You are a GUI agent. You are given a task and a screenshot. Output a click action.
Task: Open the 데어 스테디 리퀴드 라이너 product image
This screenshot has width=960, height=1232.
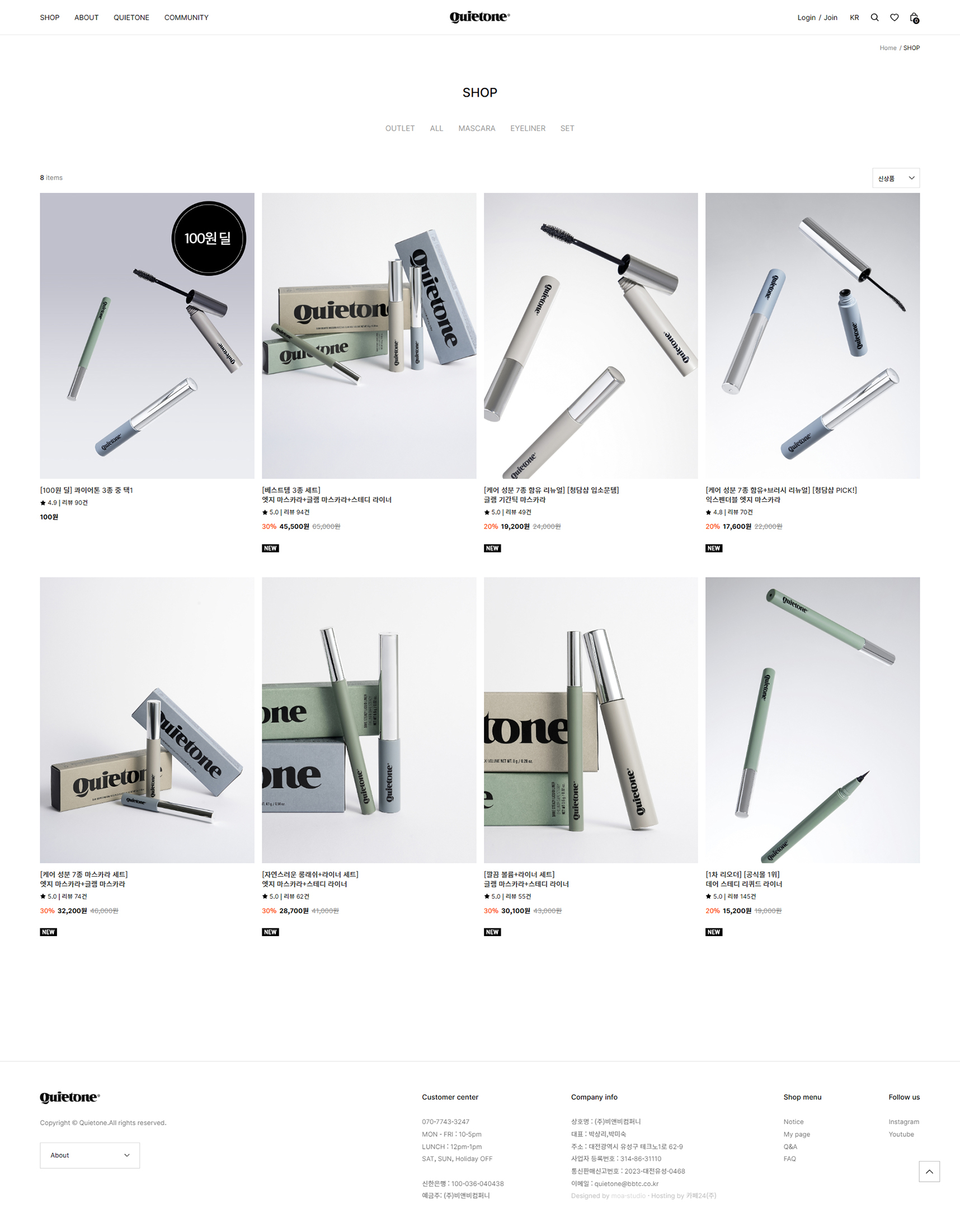[812, 720]
